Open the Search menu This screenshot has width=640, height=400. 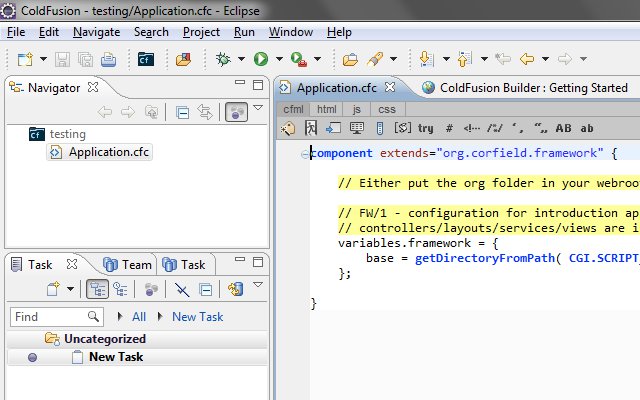point(151,32)
